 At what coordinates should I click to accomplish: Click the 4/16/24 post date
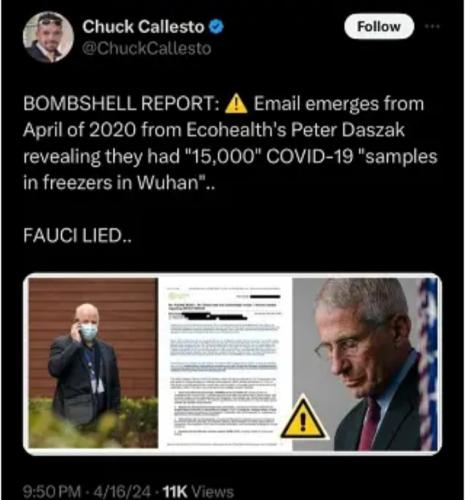(123, 491)
